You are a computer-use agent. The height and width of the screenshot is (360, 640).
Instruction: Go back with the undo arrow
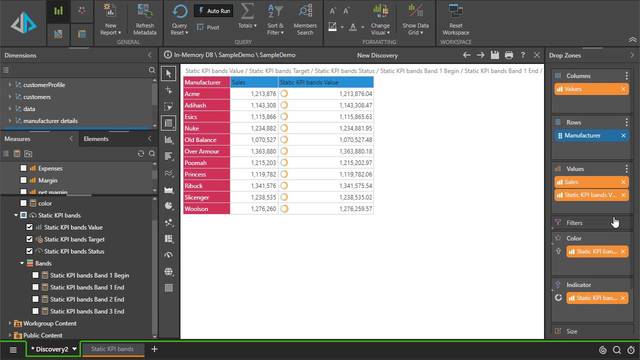click(x=467, y=55)
